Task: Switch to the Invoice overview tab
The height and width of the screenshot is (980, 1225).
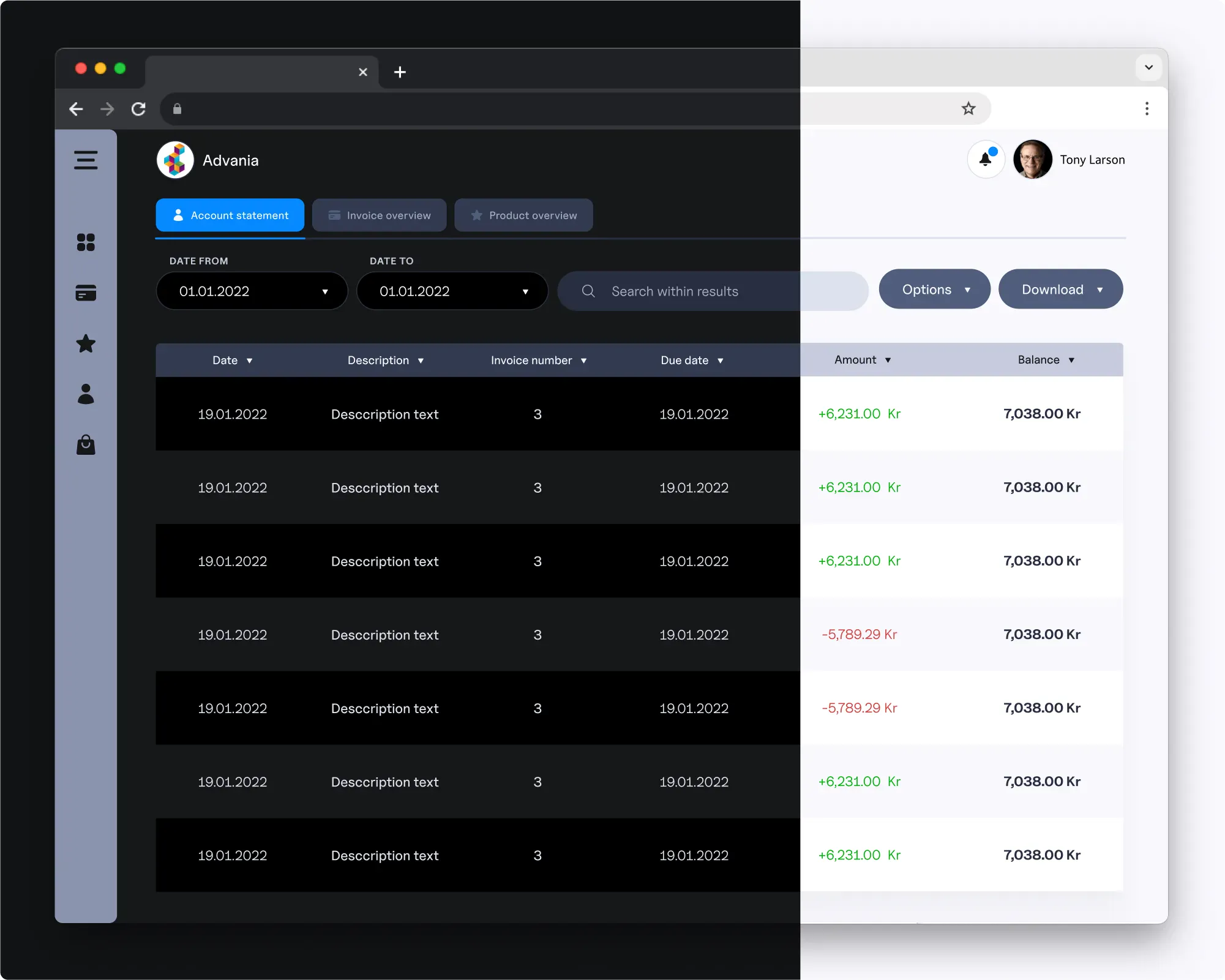Action: 379,215
